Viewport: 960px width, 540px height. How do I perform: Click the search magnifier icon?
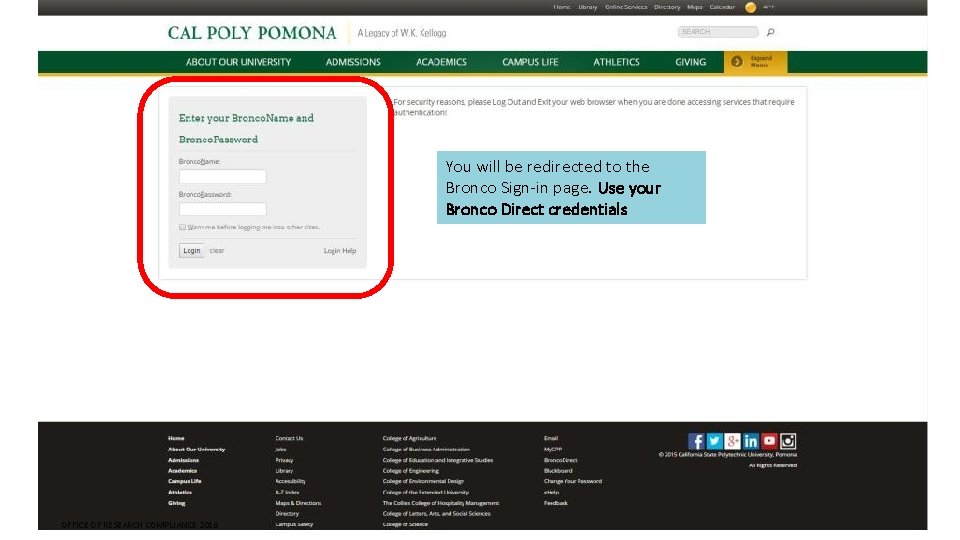(x=771, y=32)
